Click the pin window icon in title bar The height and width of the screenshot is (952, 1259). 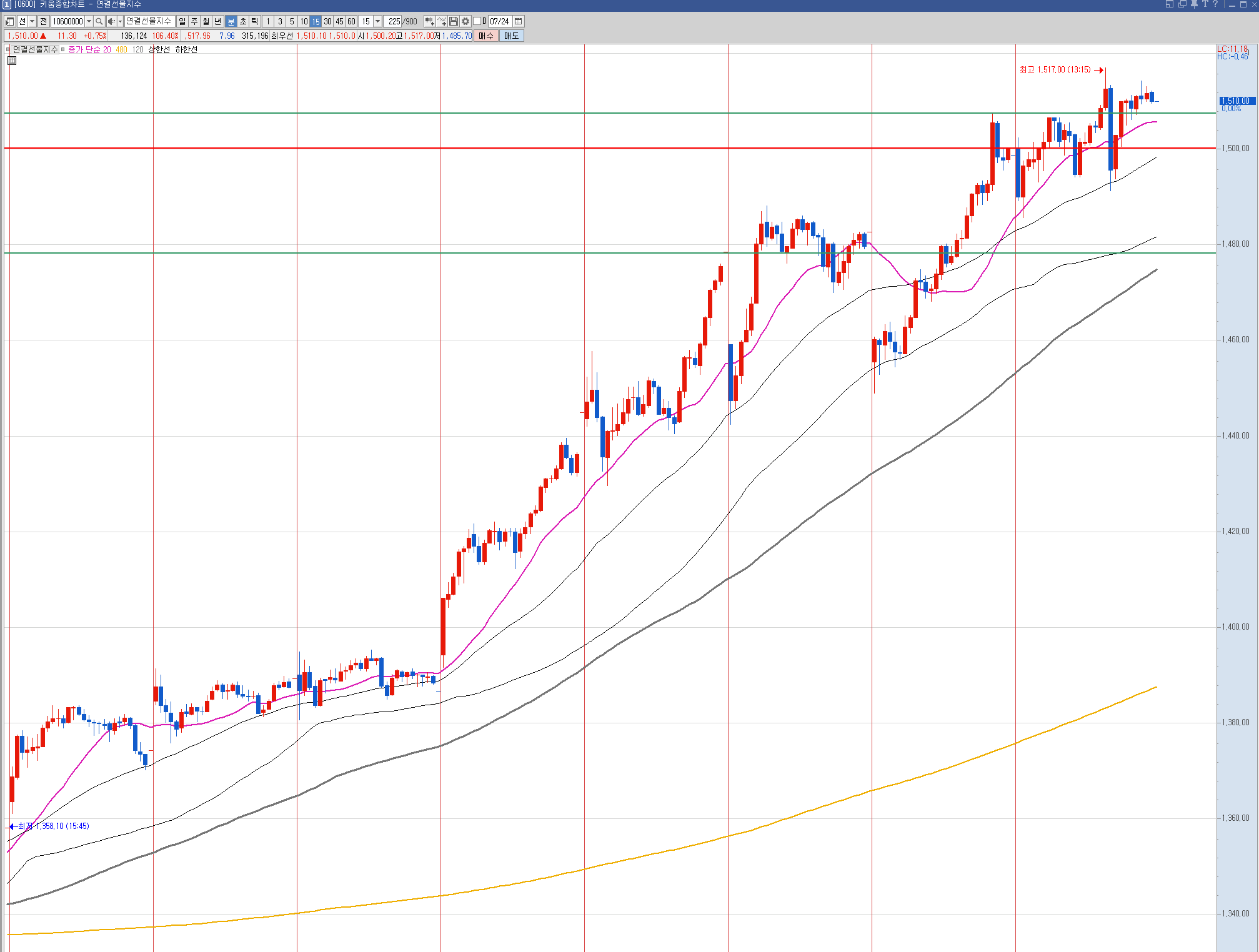(x=1193, y=4)
